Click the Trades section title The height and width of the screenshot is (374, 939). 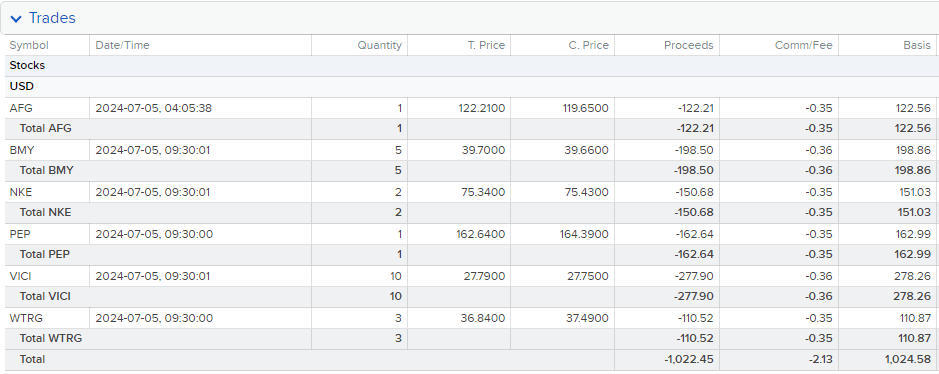(x=52, y=18)
